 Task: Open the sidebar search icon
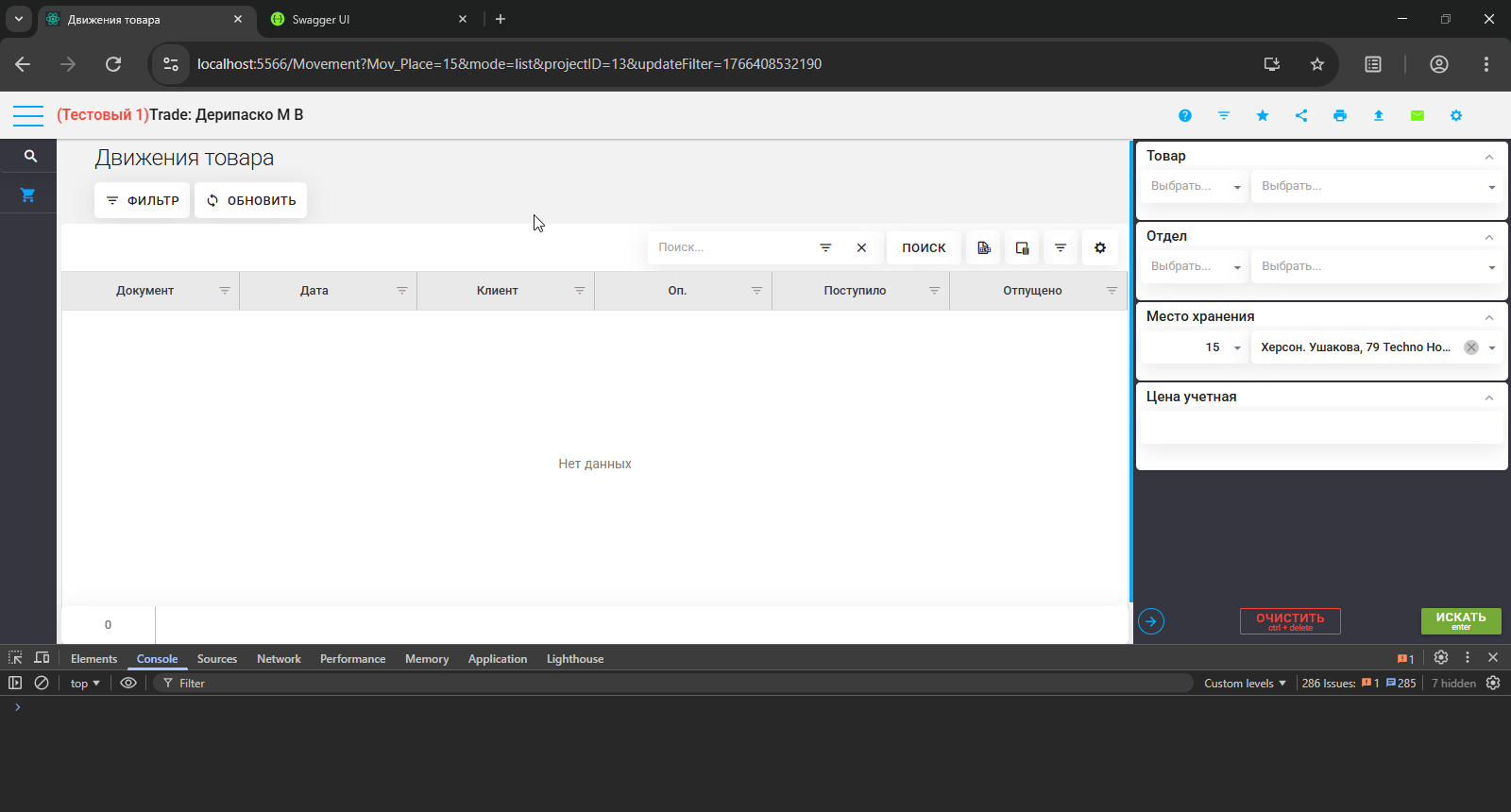pyautogui.click(x=30, y=156)
